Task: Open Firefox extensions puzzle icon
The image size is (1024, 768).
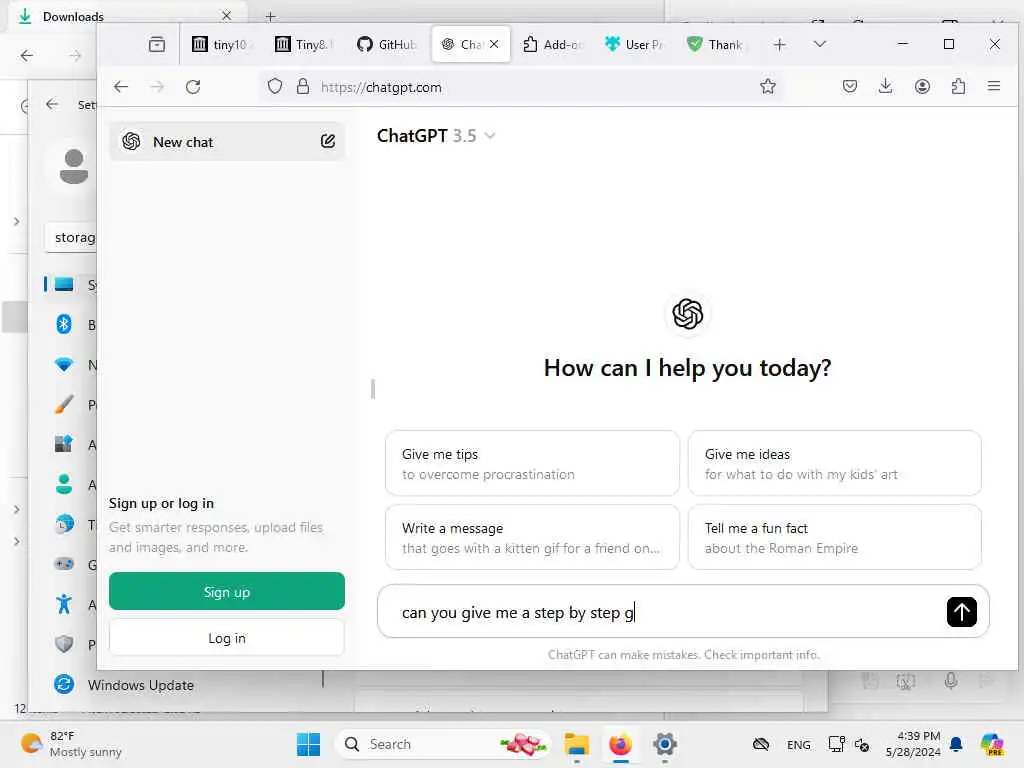Action: (958, 86)
